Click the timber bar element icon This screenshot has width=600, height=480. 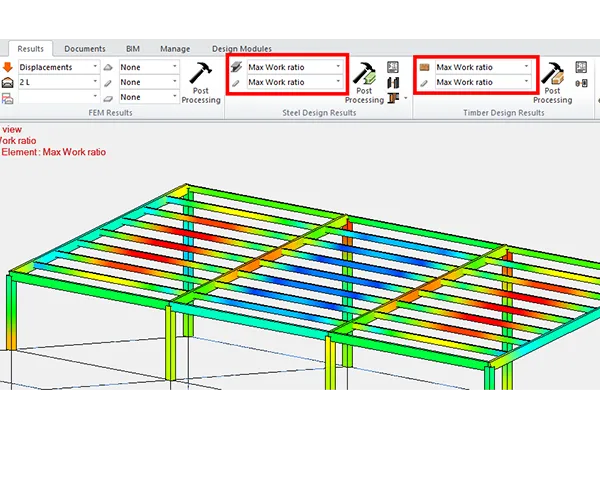[x=424, y=83]
